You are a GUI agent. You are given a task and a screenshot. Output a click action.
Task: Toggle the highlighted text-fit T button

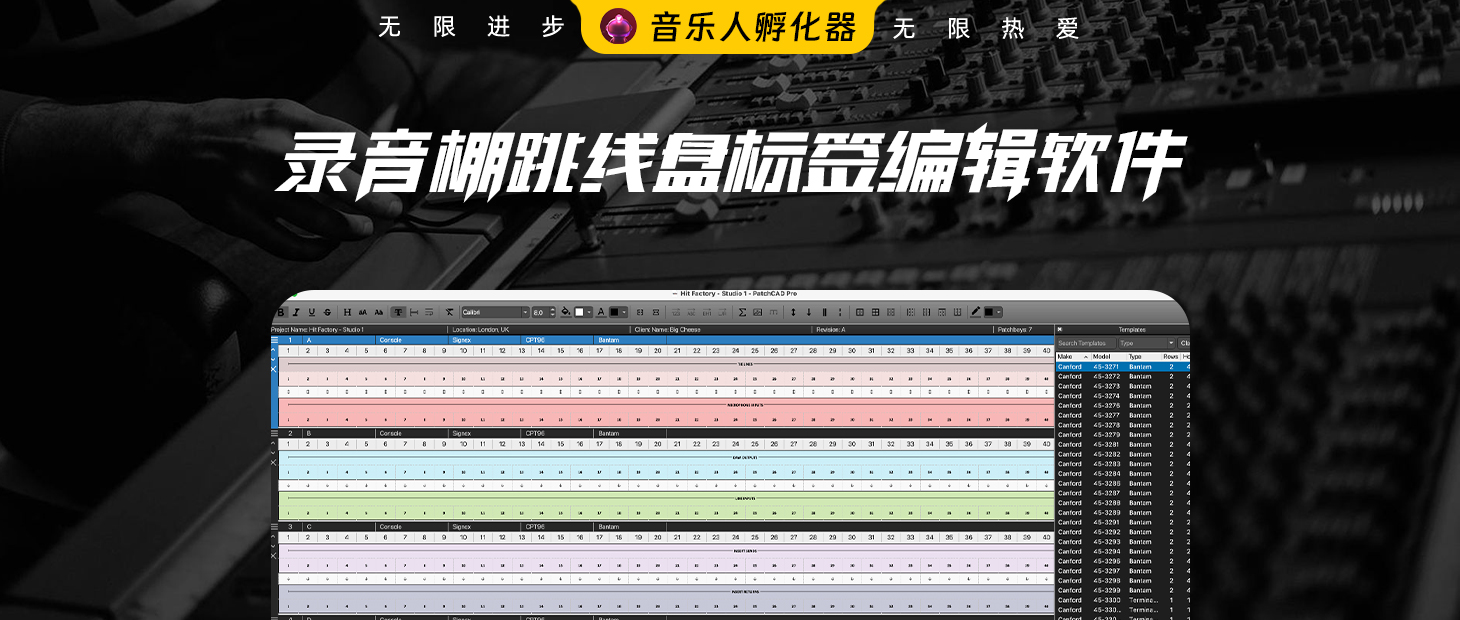click(398, 312)
